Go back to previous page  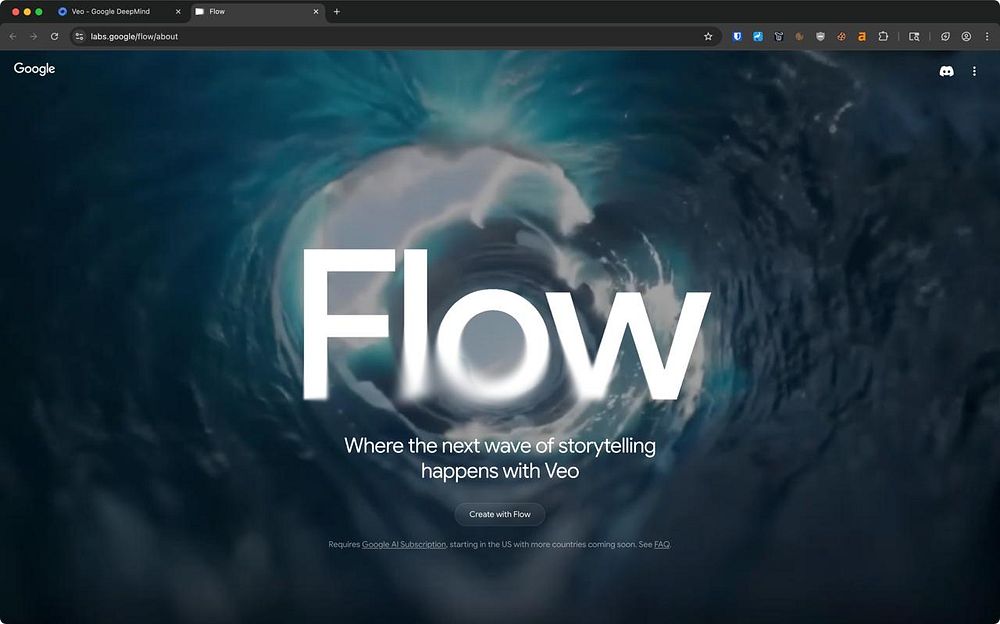pos(13,36)
